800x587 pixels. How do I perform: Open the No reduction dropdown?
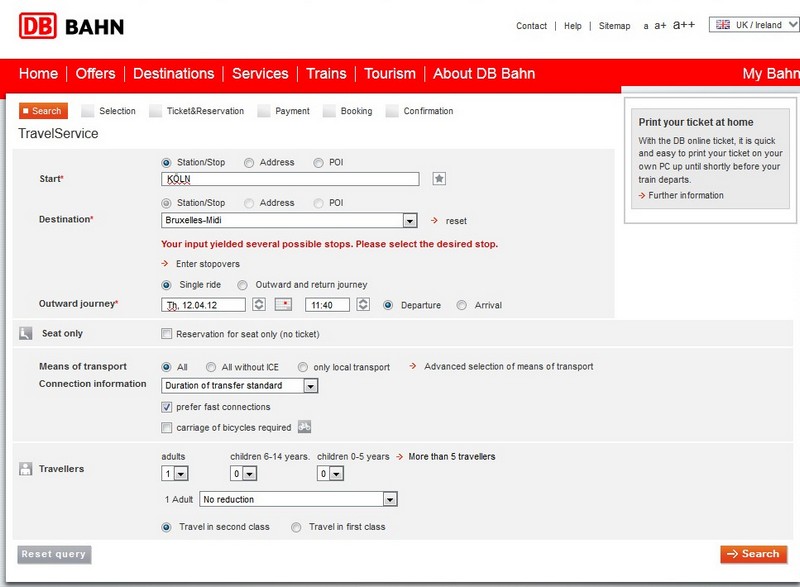pyautogui.click(x=298, y=499)
